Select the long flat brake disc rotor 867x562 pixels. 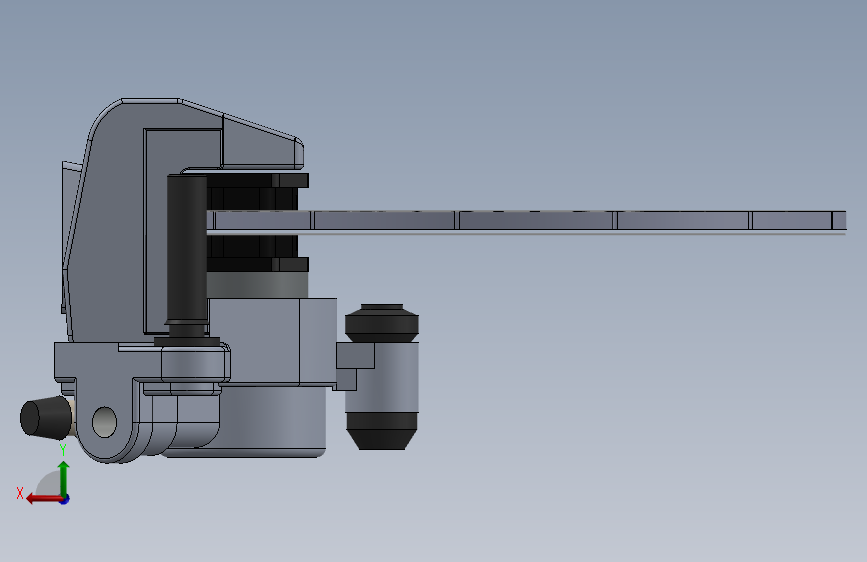click(x=526, y=222)
